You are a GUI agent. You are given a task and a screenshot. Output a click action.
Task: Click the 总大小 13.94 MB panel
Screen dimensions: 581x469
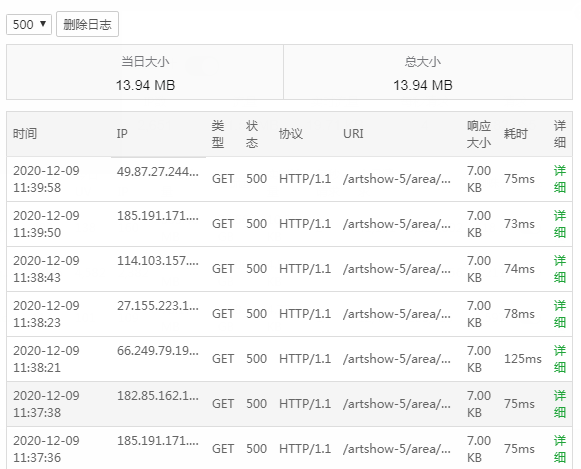[428, 72]
